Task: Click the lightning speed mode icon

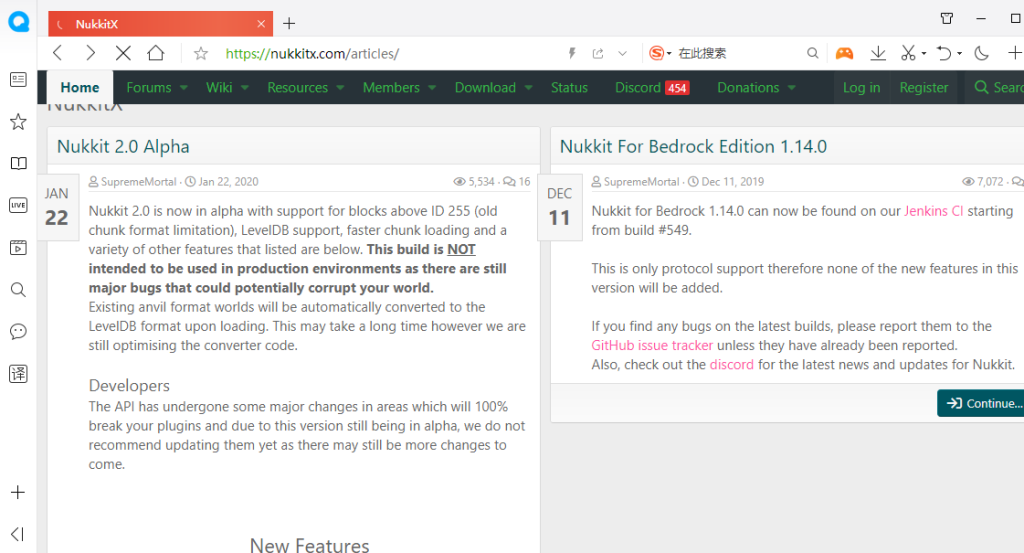Action: [x=572, y=54]
